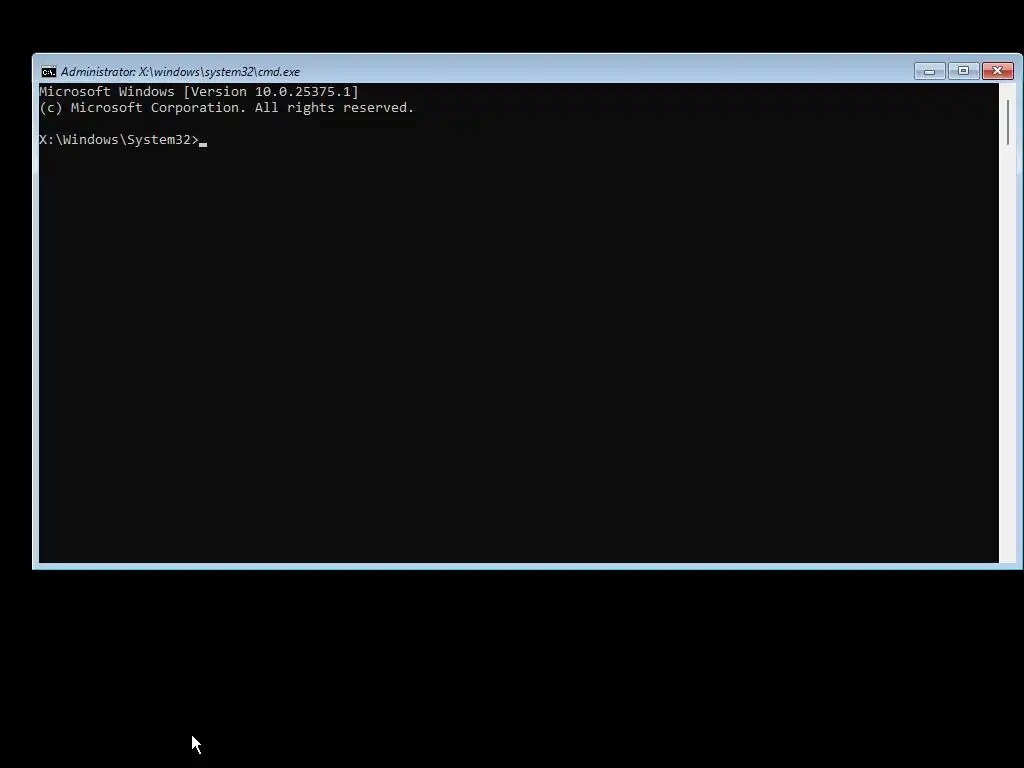This screenshot has width=1024, height=768.
Task: Close the Administrator cmd.exe window
Action: click(x=997, y=71)
